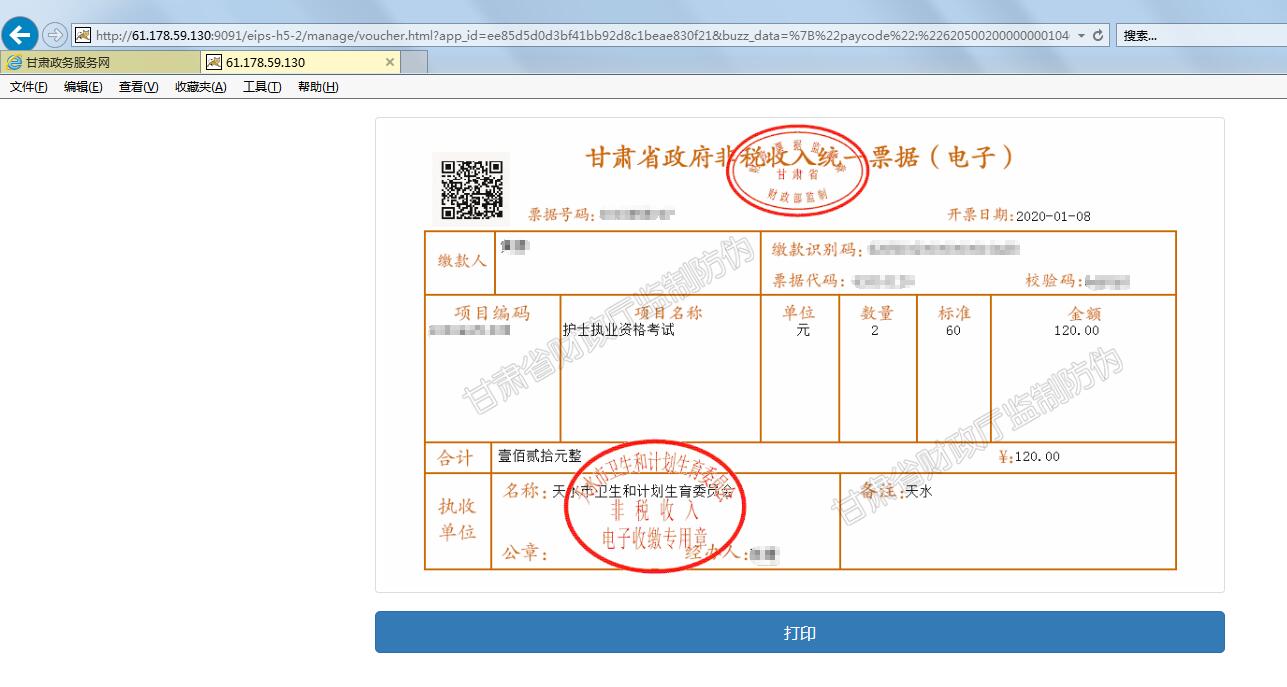Open the 帮助 help menu
Screen dimensions: 1287x687
(x=317, y=87)
